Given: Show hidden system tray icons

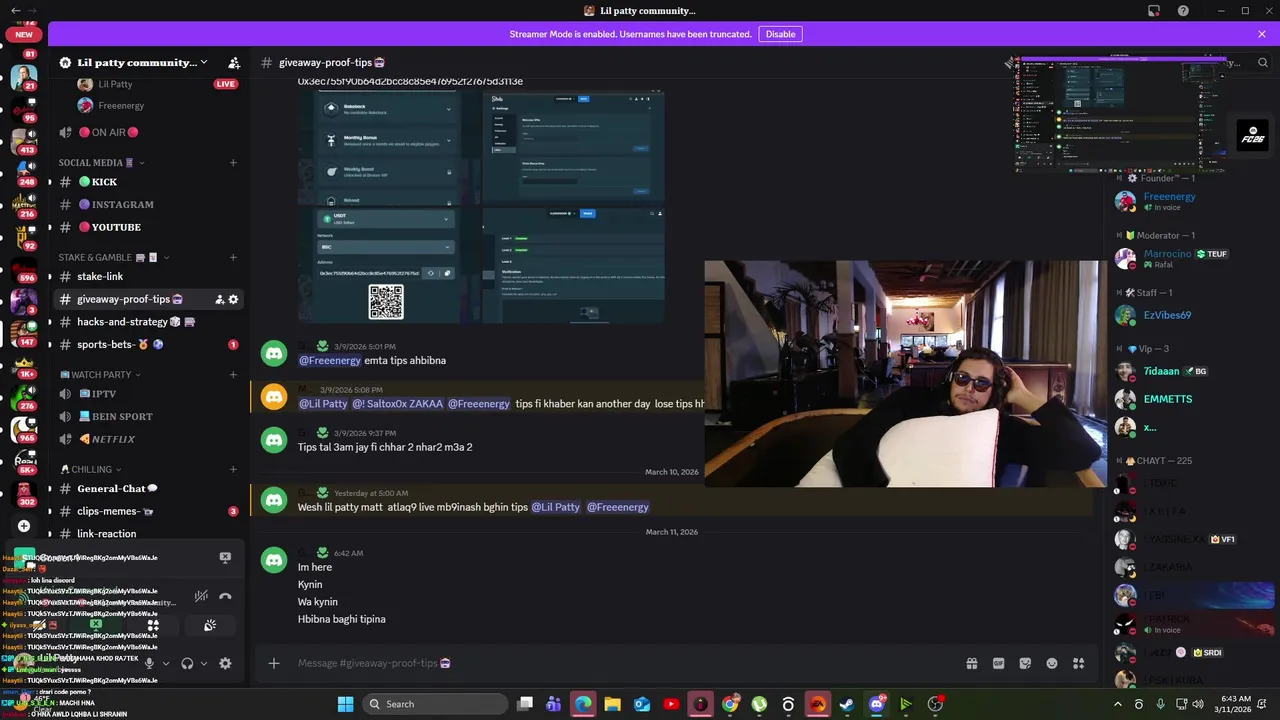Looking at the screenshot, I should pyautogui.click(x=1117, y=704).
